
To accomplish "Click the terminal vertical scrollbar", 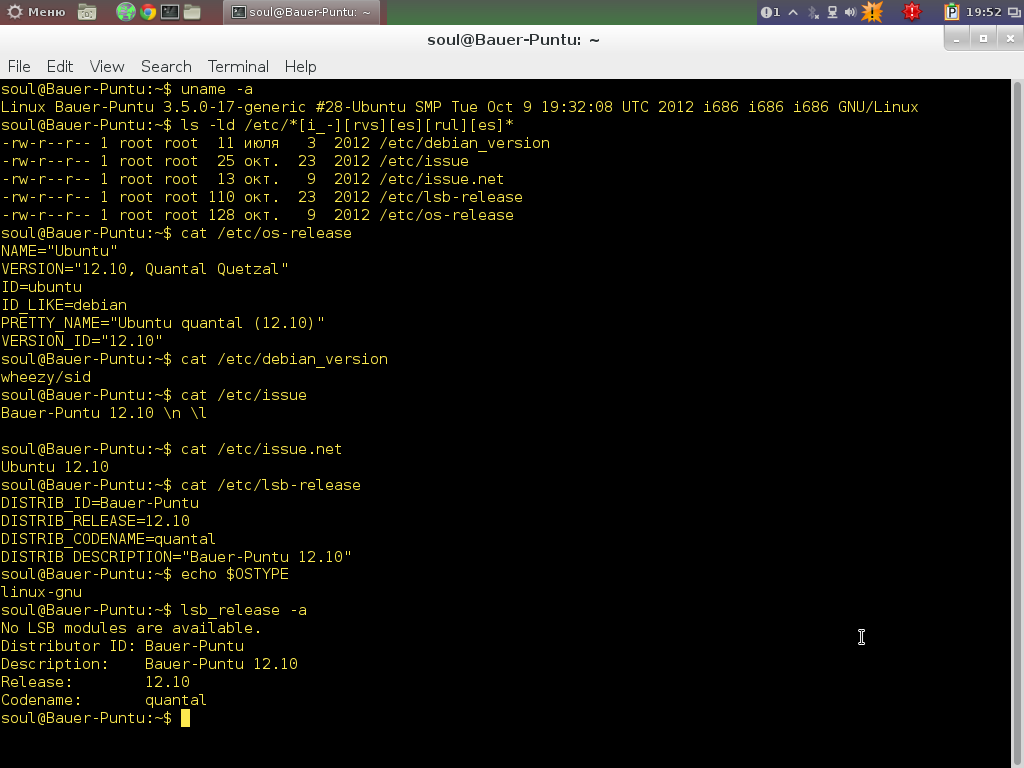I will click(1017, 423).
